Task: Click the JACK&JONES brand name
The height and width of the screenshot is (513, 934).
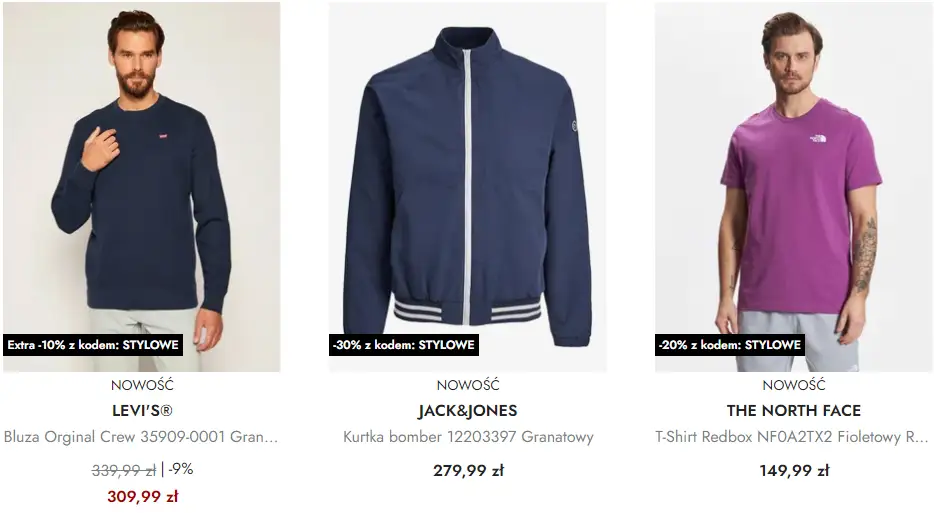Action: [x=468, y=411]
